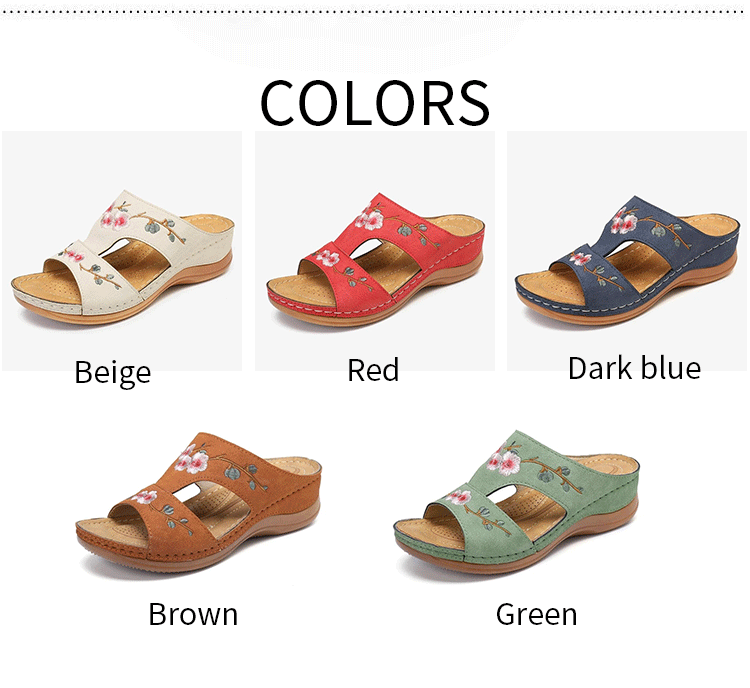Click the COLORS heading

click(x=375, y=103)
